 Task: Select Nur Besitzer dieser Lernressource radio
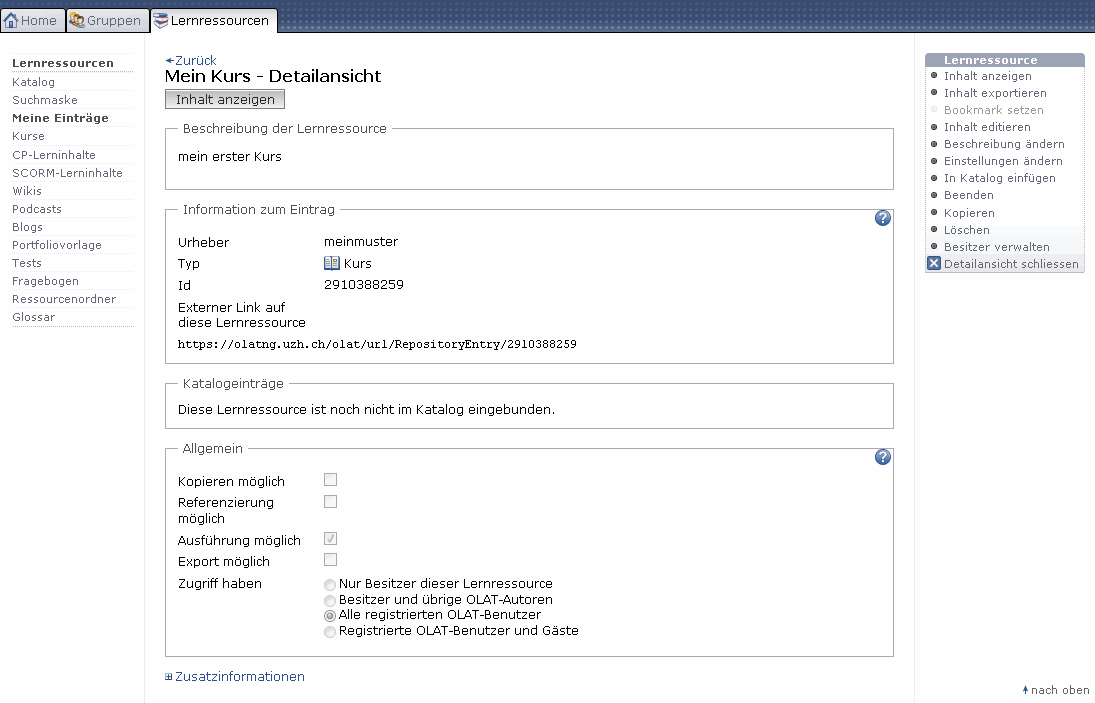coord(330,584)
